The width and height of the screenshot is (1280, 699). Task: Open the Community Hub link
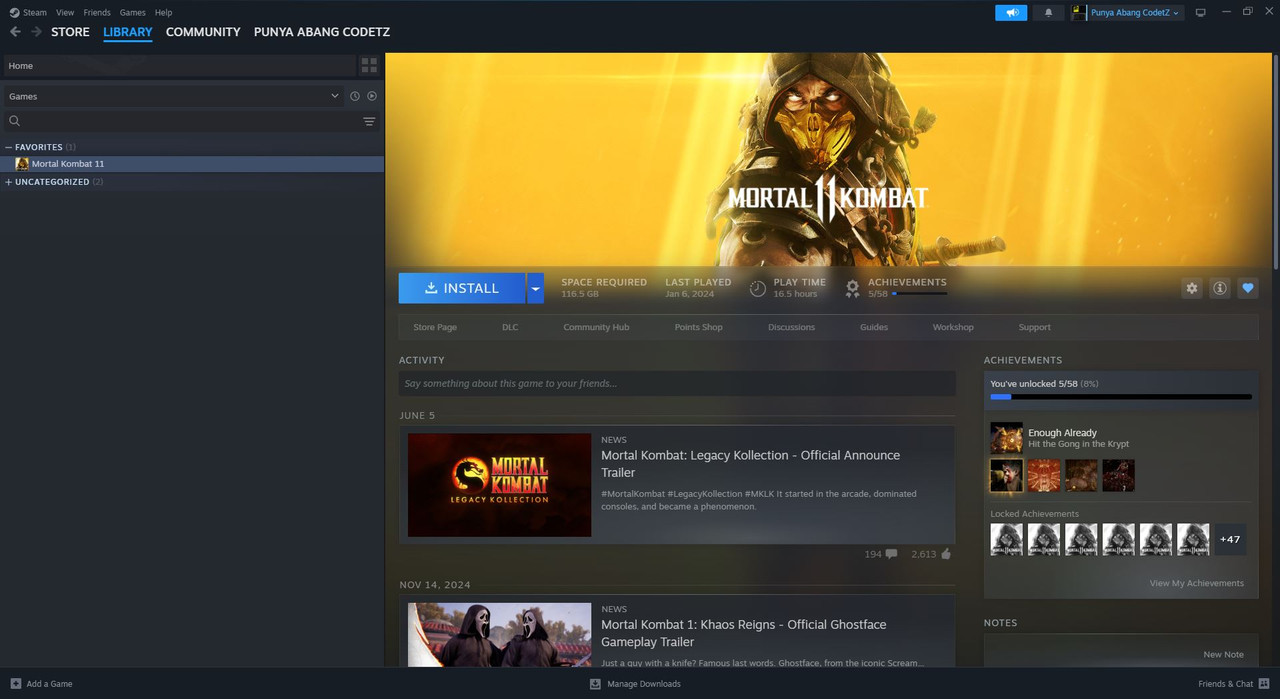(596, 327)
